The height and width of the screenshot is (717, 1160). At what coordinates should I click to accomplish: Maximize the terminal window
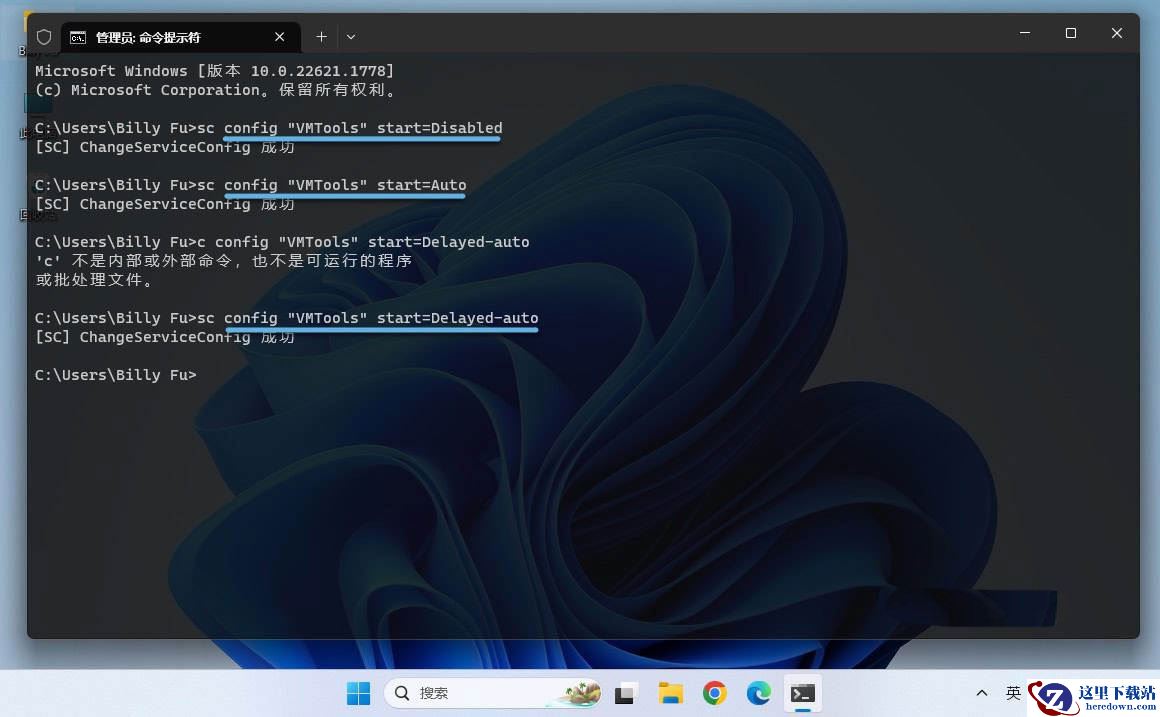[x=1070, y=33]
